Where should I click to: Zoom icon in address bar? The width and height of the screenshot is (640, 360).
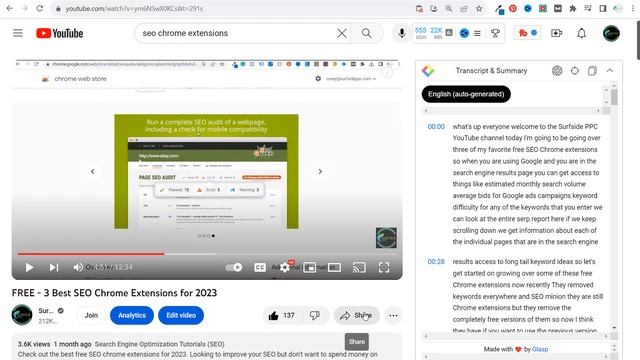tap(449, 8)
